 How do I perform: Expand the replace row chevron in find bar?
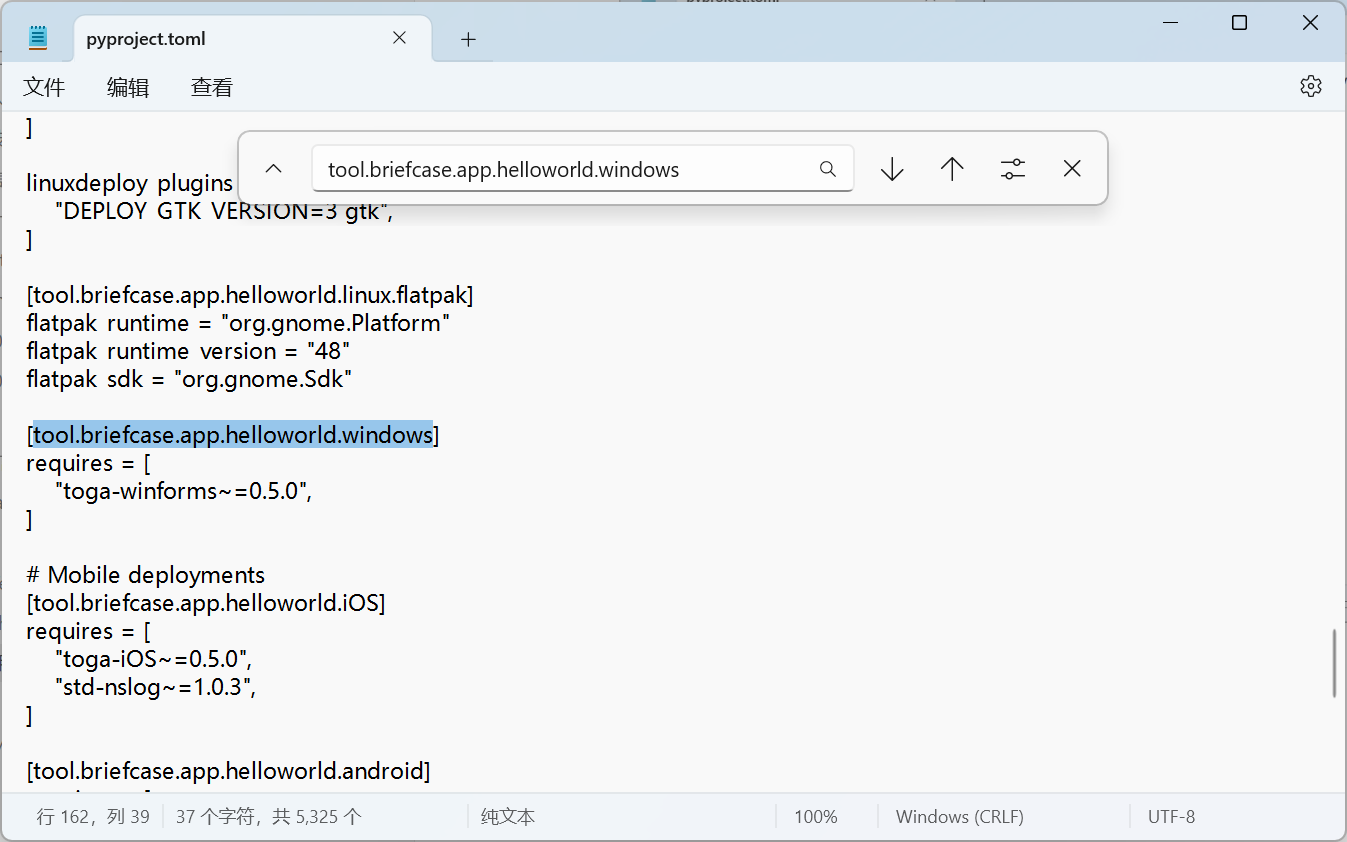tap(273, 169)
